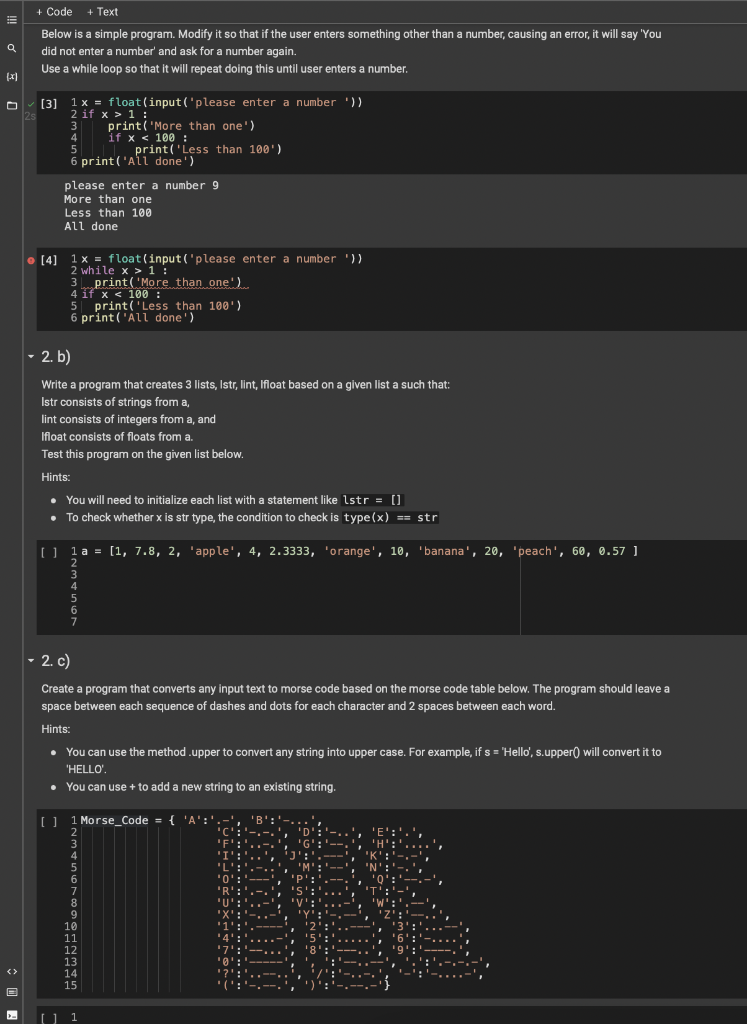Open the Command palette icon in sidebar
This screenshot has width=747, height=1024.
11,993
